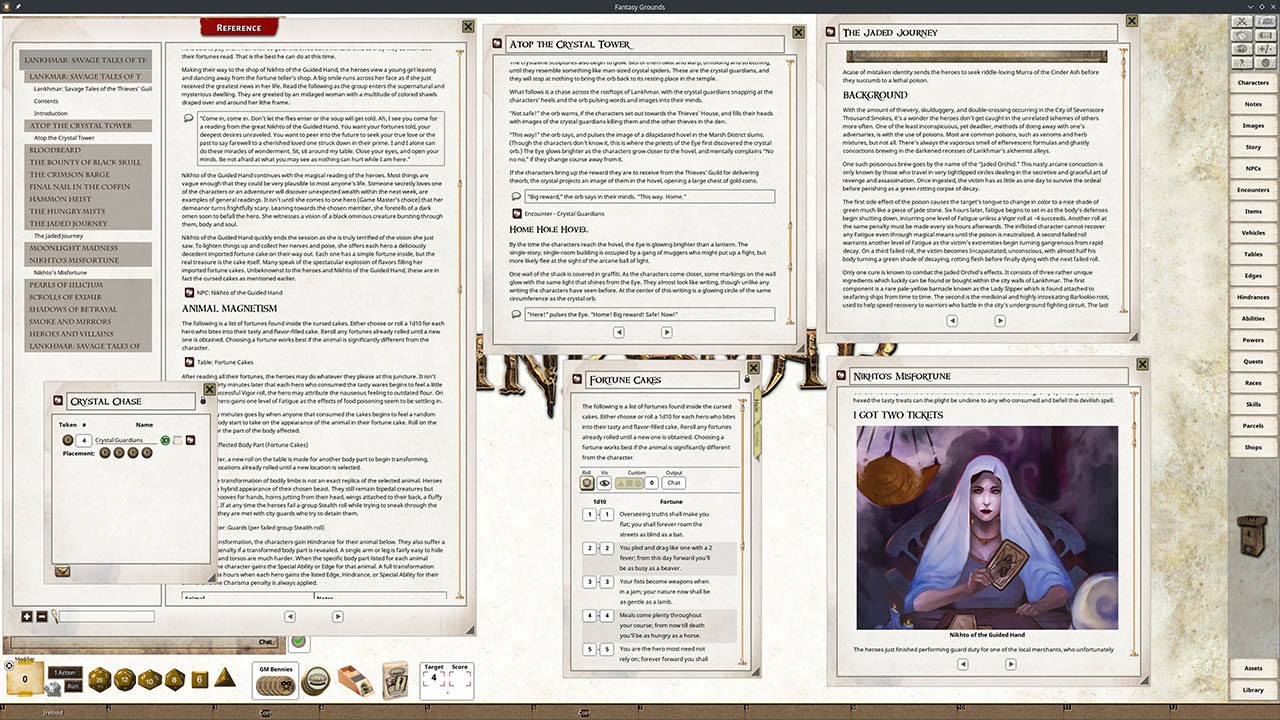Click the GM Bennies coin stack
This screenshot has width=1280, height=720.
tap(274, 685)
